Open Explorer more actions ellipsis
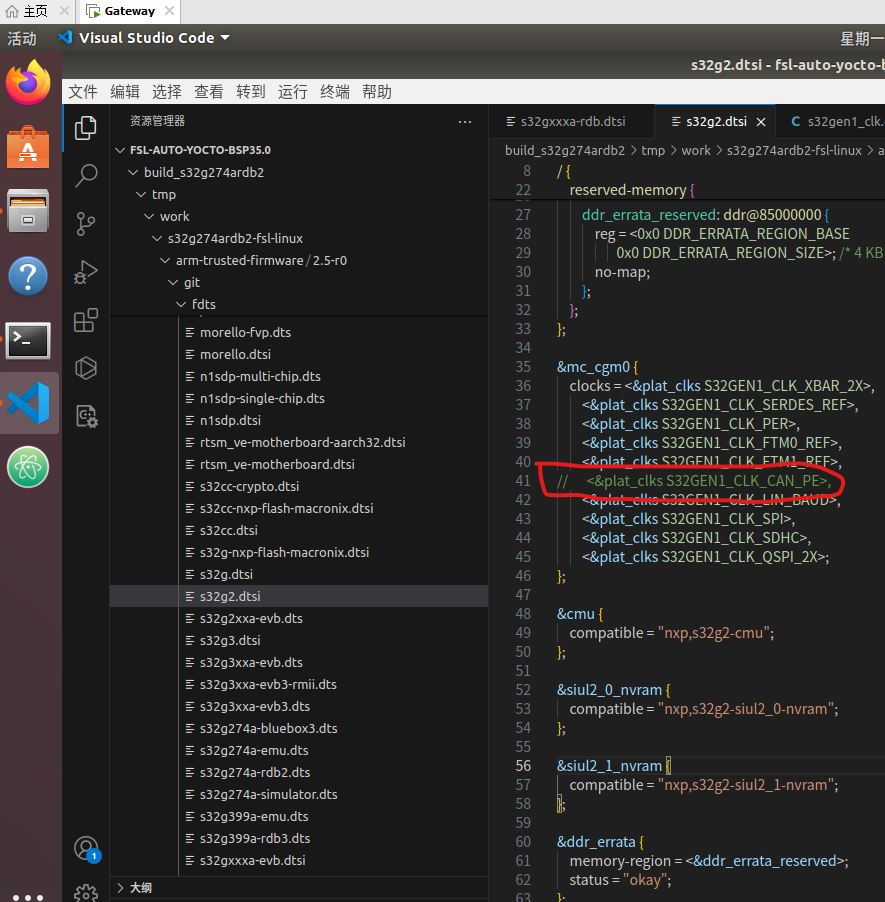Viewport: 885px width, 902px height. (465, 121)
